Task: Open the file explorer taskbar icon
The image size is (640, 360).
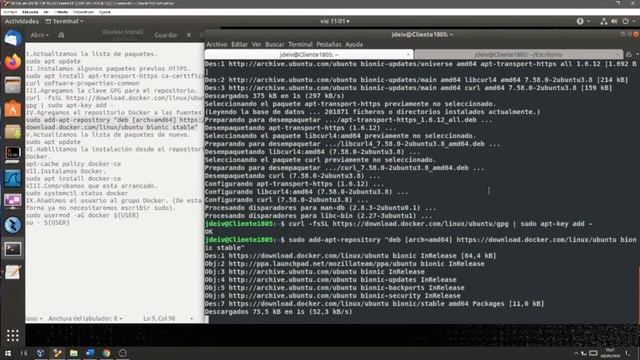Action: click(73, 353)
